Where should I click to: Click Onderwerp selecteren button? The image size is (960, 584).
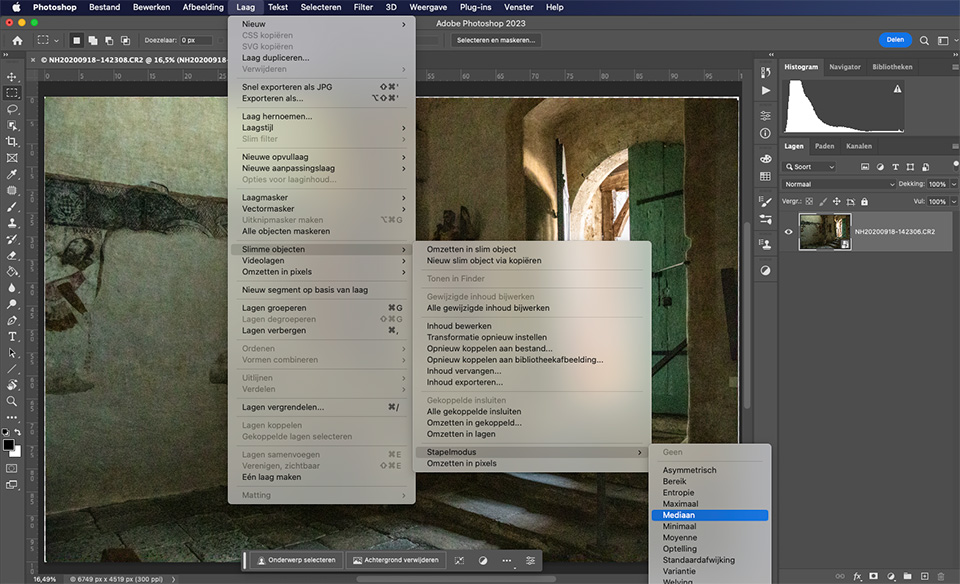click(x=296, y=560)
